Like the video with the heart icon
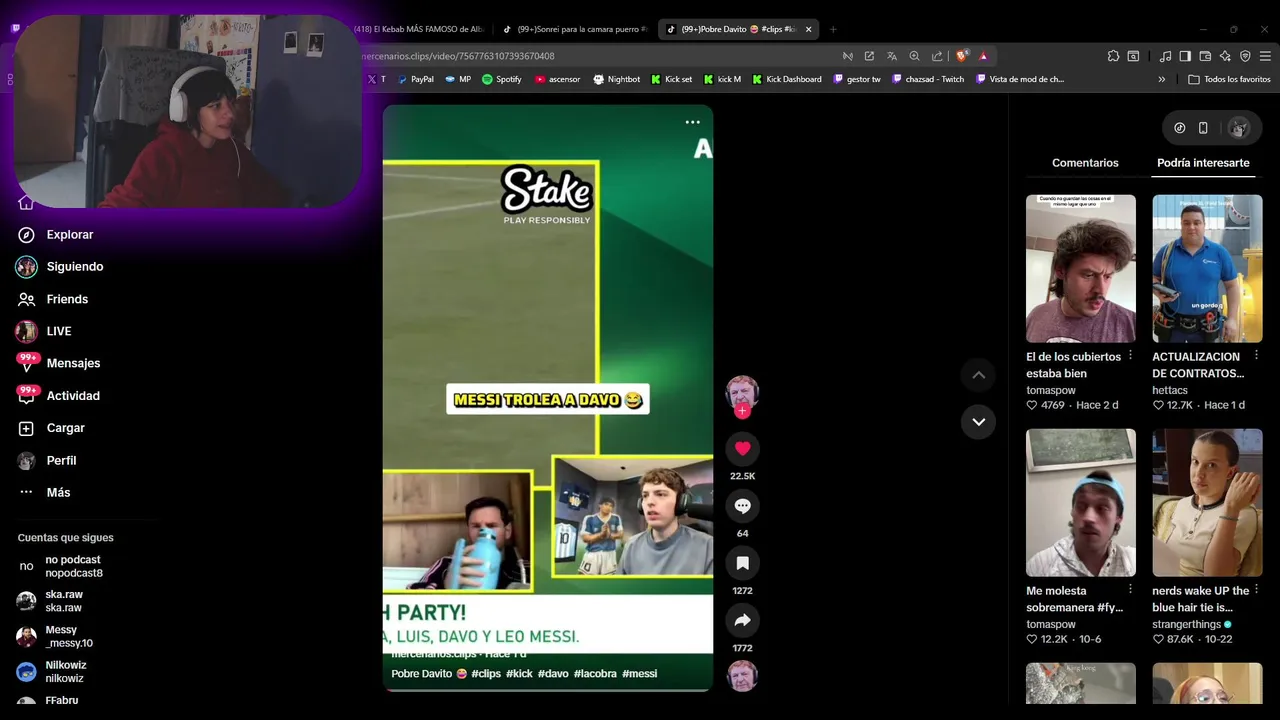Viewport: 1280px width, 720px height. point(742,449)
